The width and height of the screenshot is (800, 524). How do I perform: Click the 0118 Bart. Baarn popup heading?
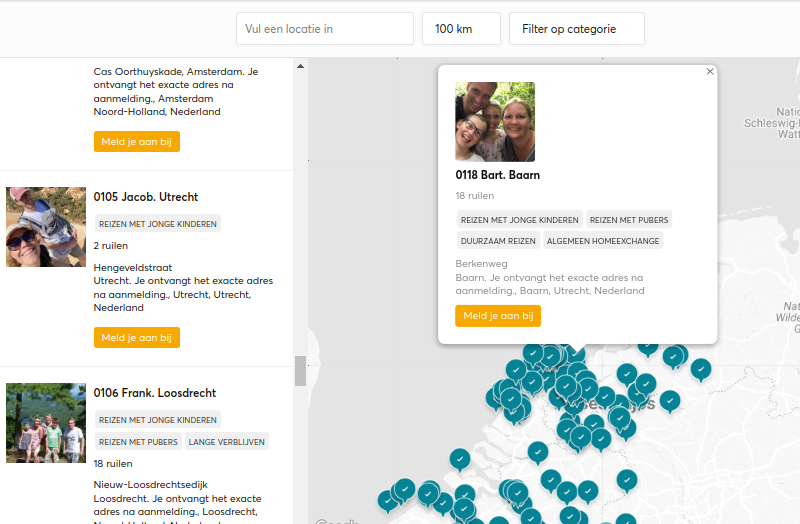pos(497,175)
